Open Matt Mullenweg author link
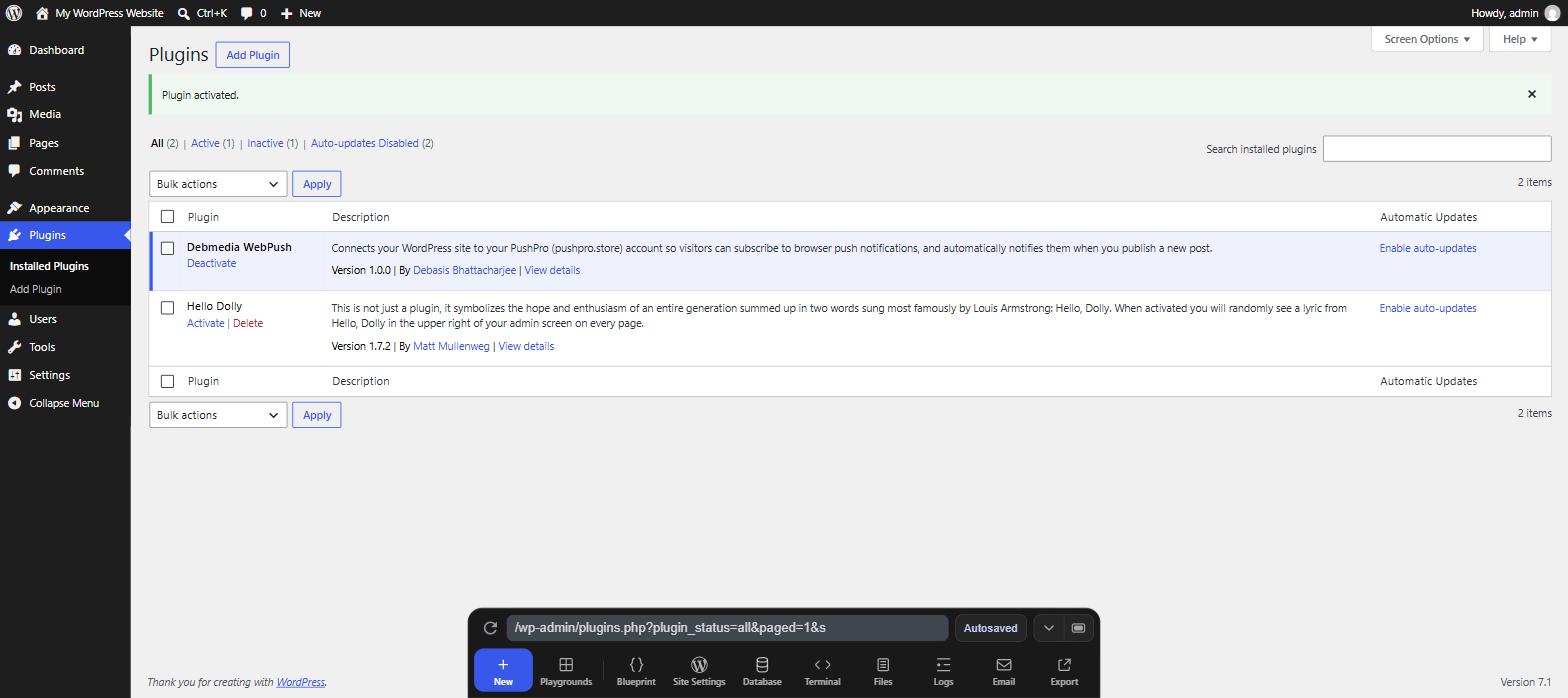Viewport: 1568px width, 698px height. click(451, 346)
